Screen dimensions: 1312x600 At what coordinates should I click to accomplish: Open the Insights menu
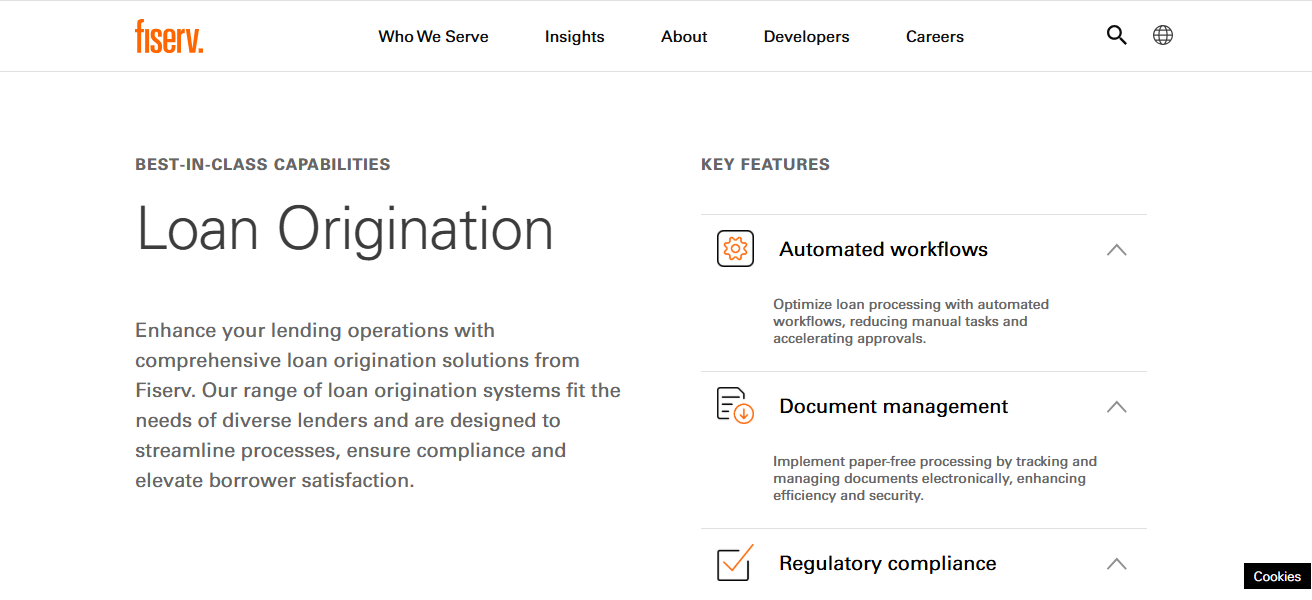[574, 36]
